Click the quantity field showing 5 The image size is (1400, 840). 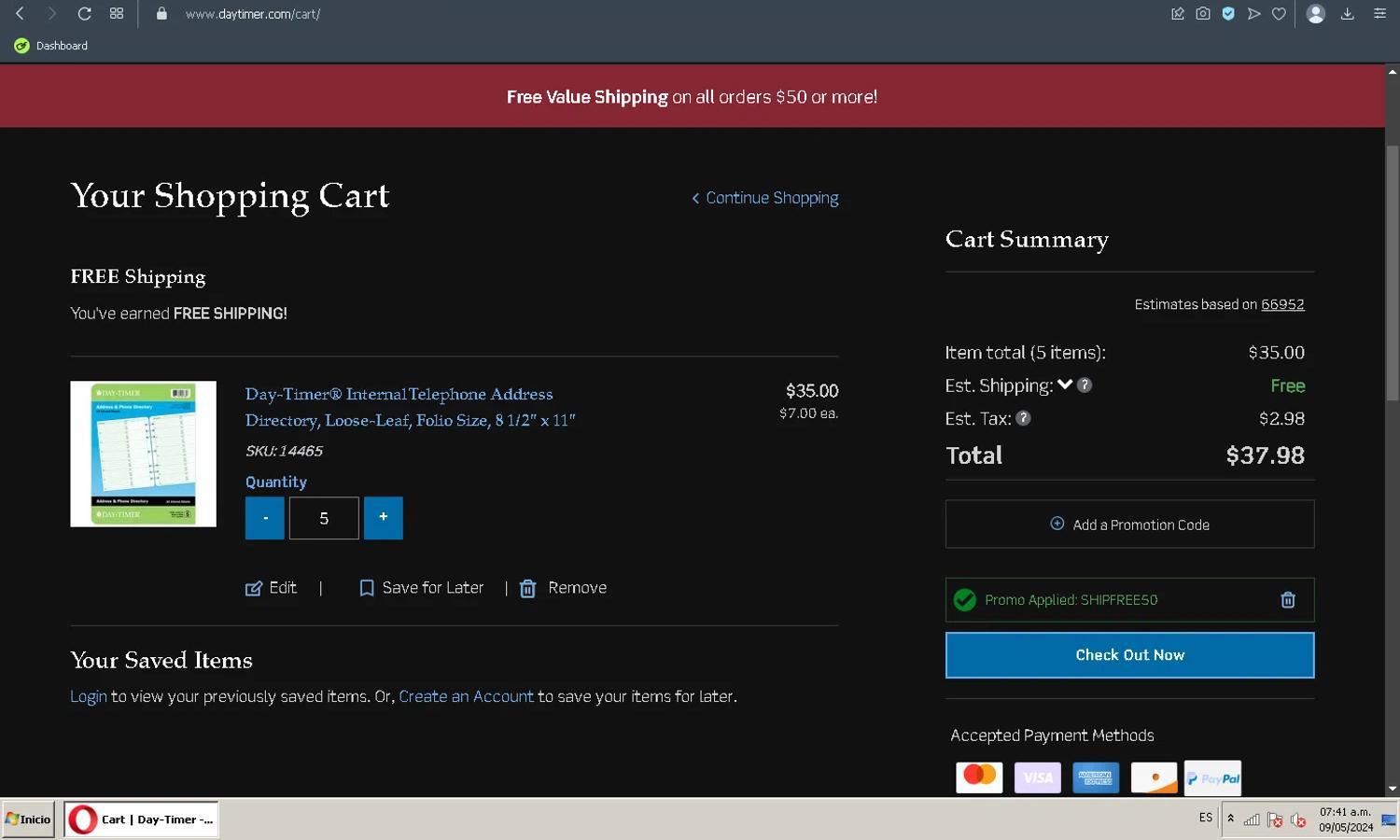point(324,518)
